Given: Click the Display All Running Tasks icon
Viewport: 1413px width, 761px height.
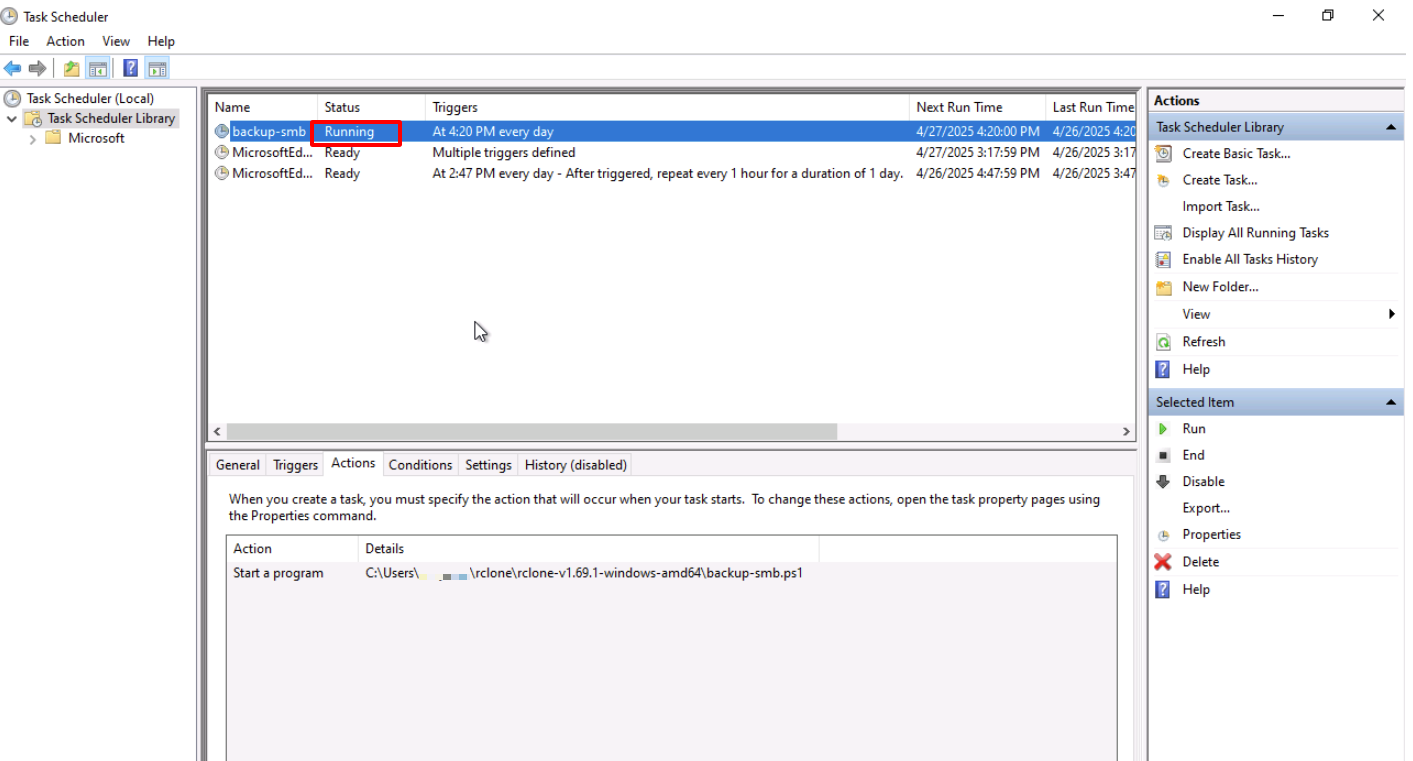Looking at the screenshot, I should (x=1163, y=233).
